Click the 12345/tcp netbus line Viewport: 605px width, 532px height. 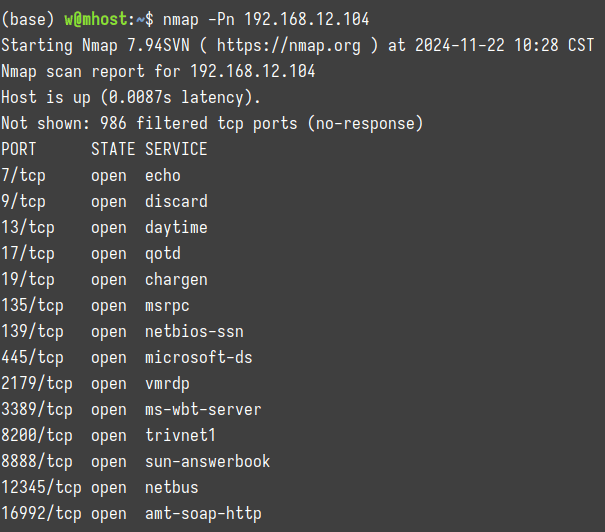[100, 487]
